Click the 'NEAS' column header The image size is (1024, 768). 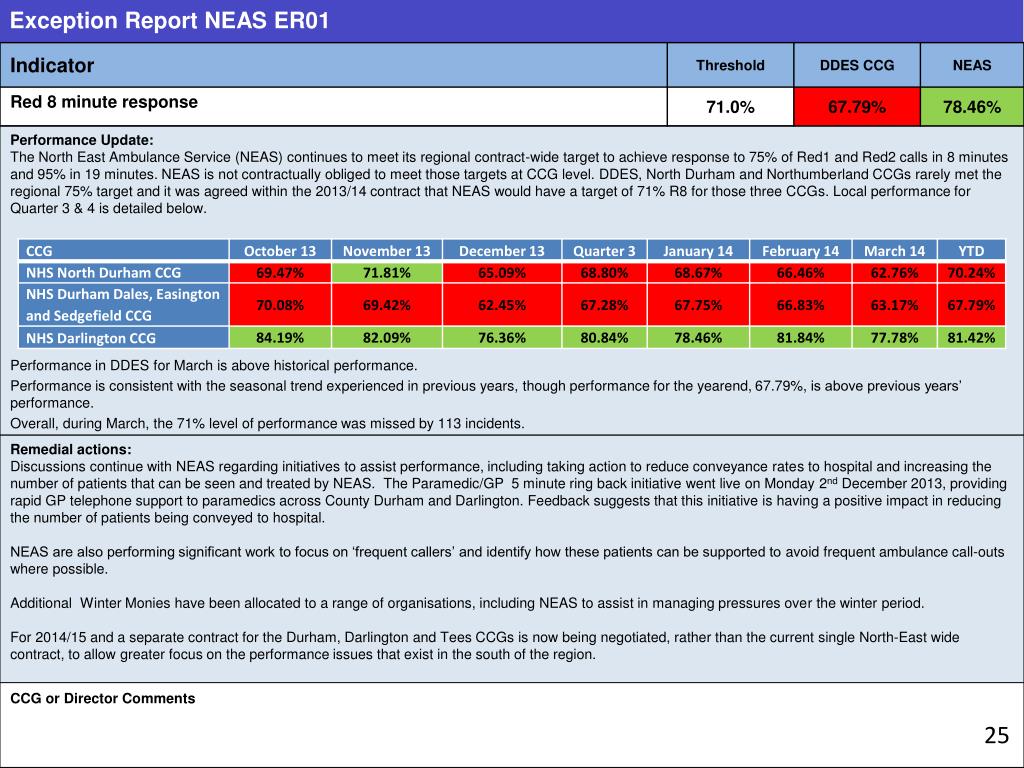pyautogui.click(x=972, y=65)
